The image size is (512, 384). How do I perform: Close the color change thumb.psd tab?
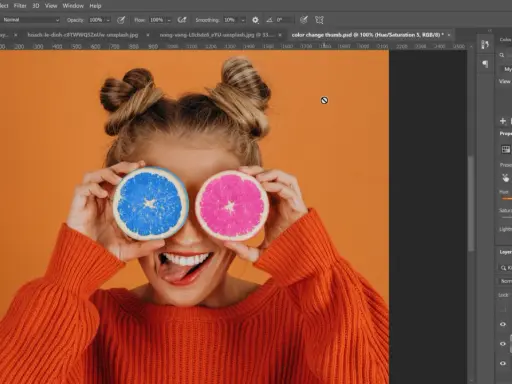point(449,35)
